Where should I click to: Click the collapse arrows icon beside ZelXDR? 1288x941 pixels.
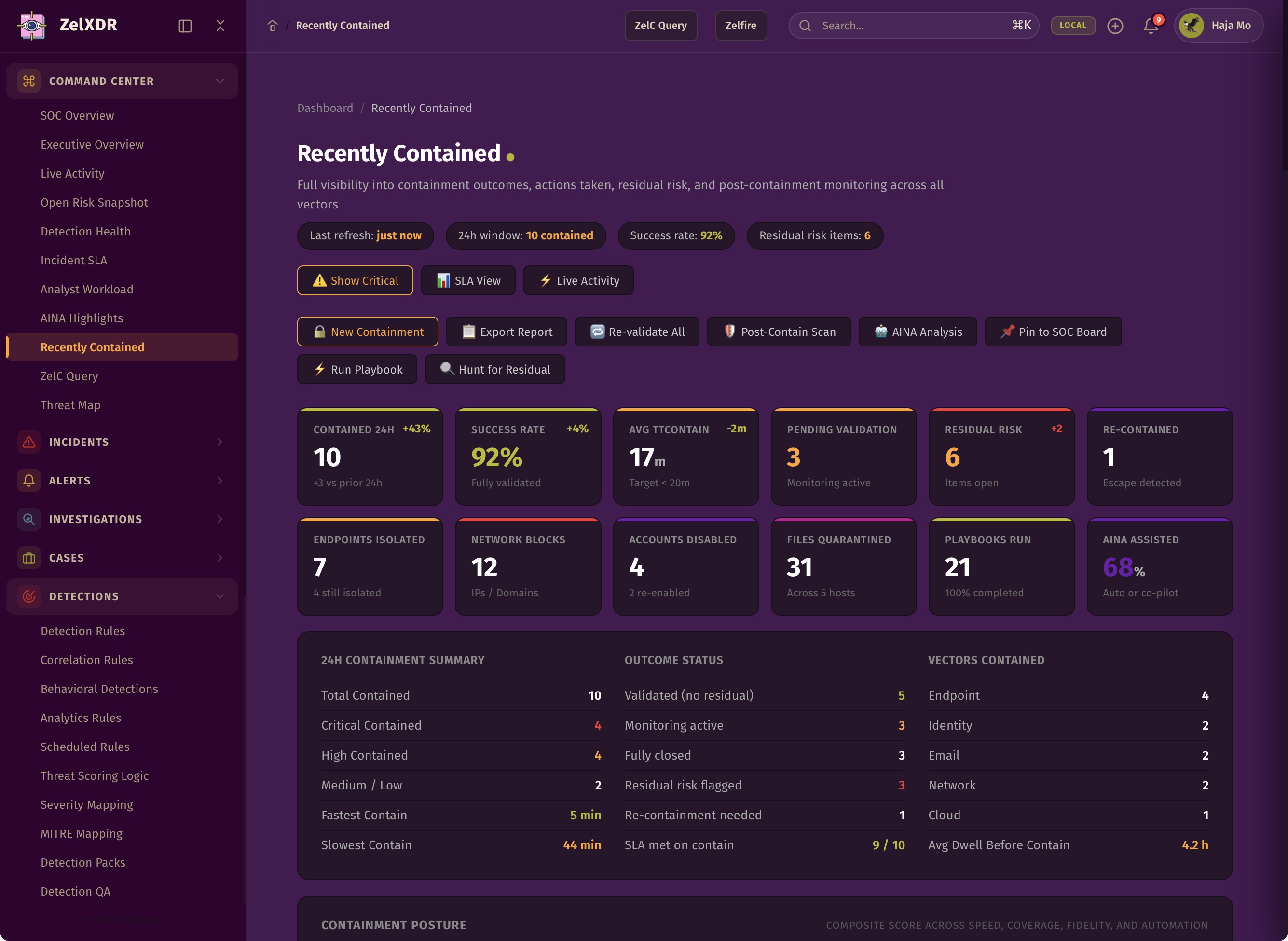coord(220,26)
